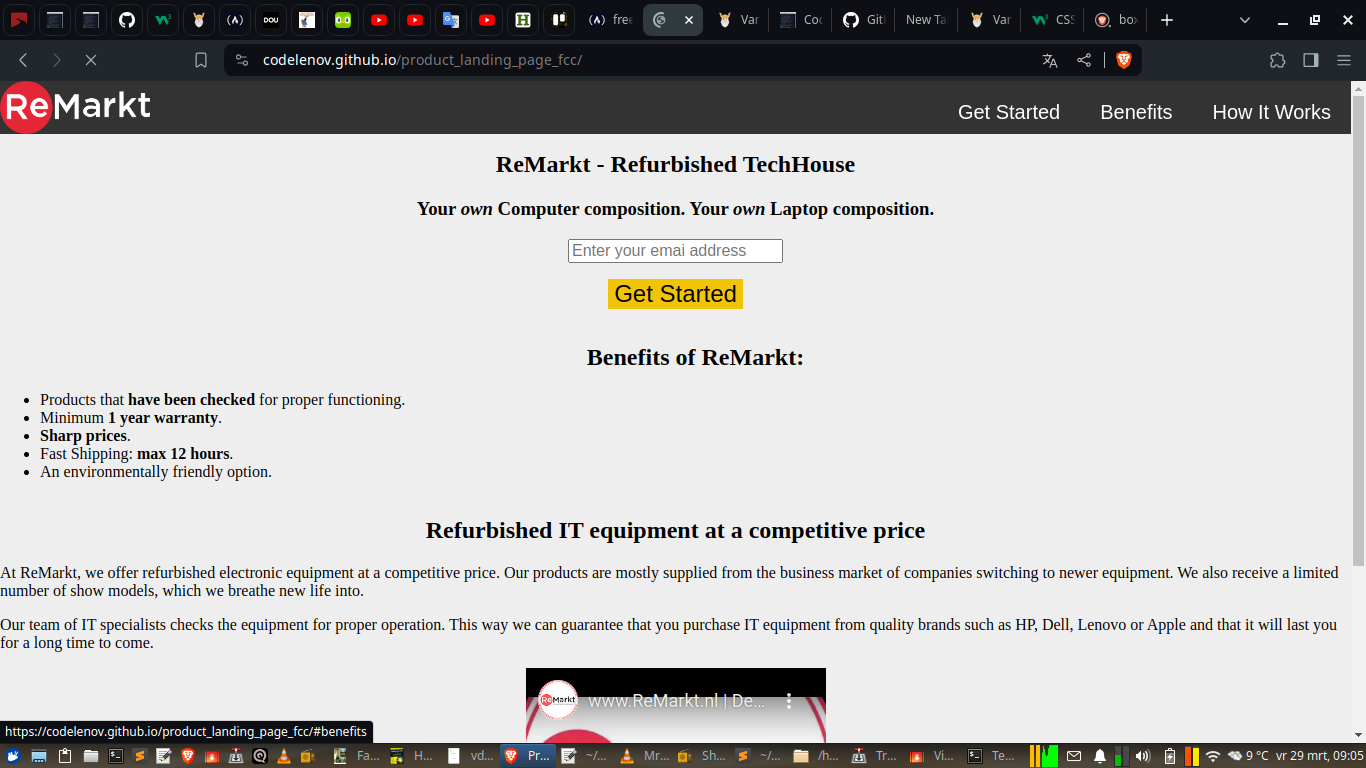Navigate back with the back arrow
The width and height of the screenshot is (1366, 768).
[x=22, y=59]
